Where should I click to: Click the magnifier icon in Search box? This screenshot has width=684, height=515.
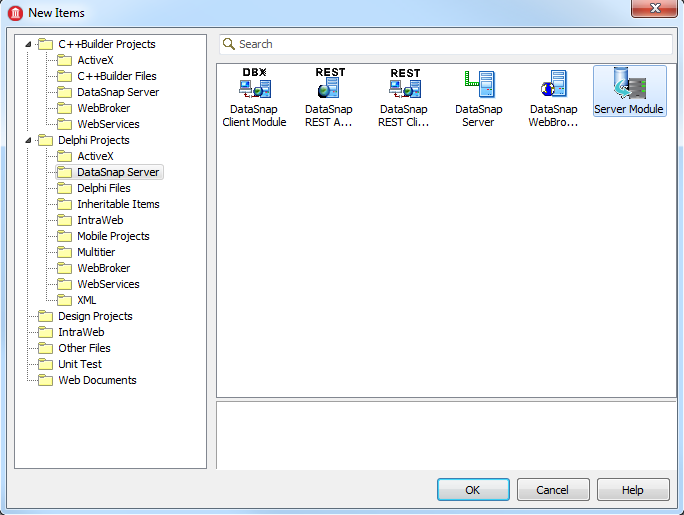229,44
